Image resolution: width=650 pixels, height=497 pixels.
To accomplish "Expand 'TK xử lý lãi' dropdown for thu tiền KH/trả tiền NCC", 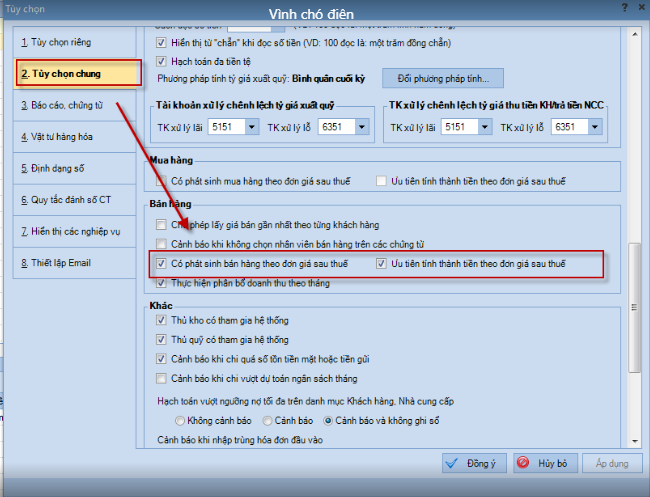I will pos(485,127).
